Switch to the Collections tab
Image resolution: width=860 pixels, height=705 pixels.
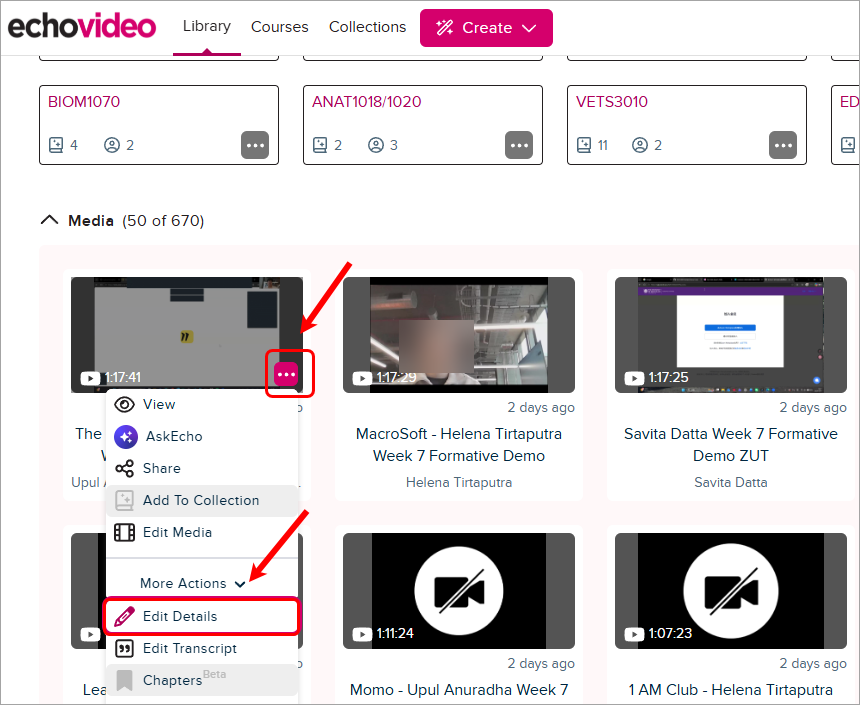point(367,27)
